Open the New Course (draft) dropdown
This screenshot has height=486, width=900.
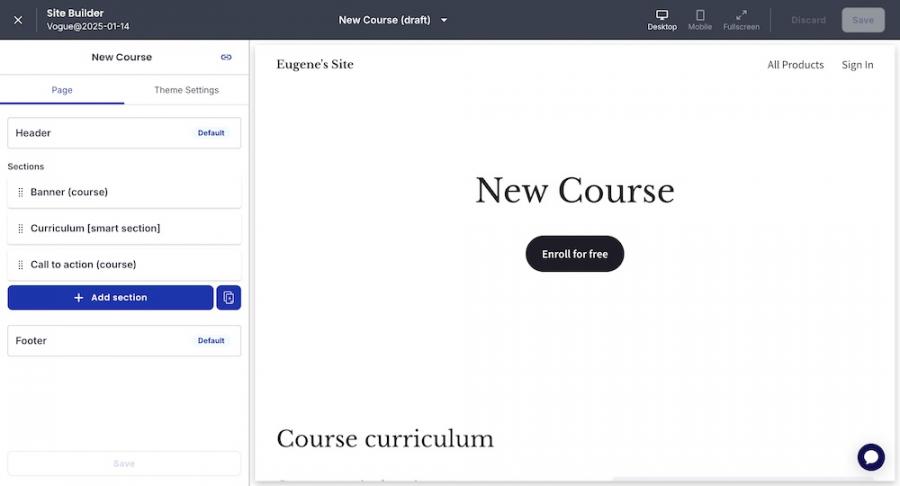coord(393,20)
